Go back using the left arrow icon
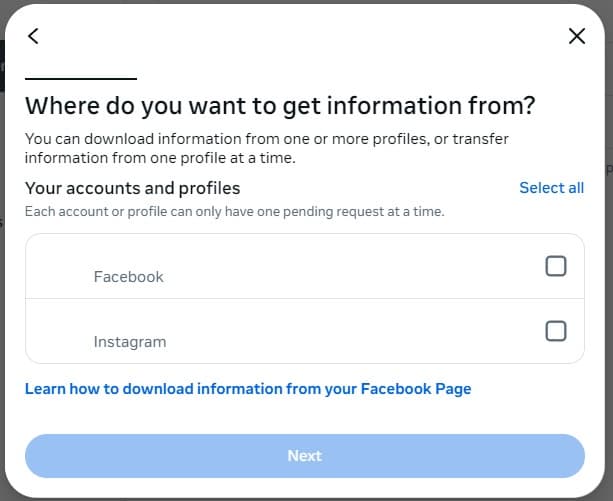This screenshot has height=501, width=613. (33, 36)
